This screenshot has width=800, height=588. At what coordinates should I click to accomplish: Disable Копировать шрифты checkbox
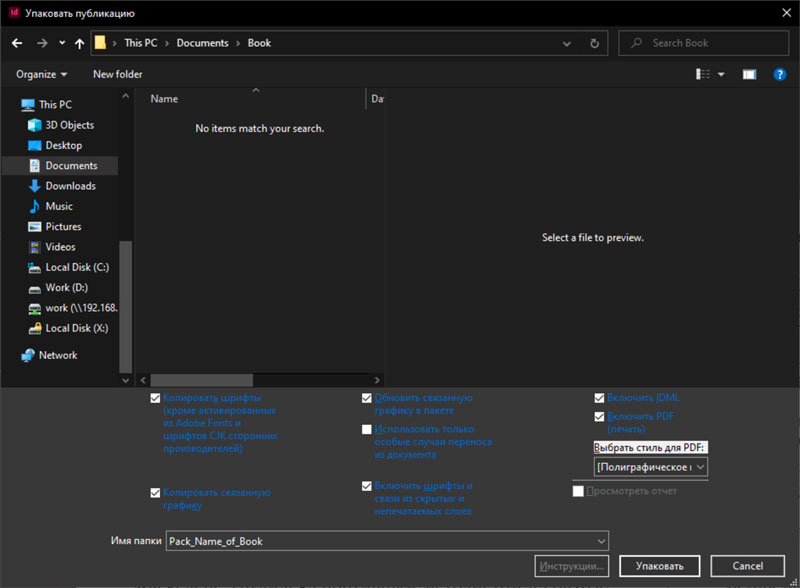coord(155,398)
